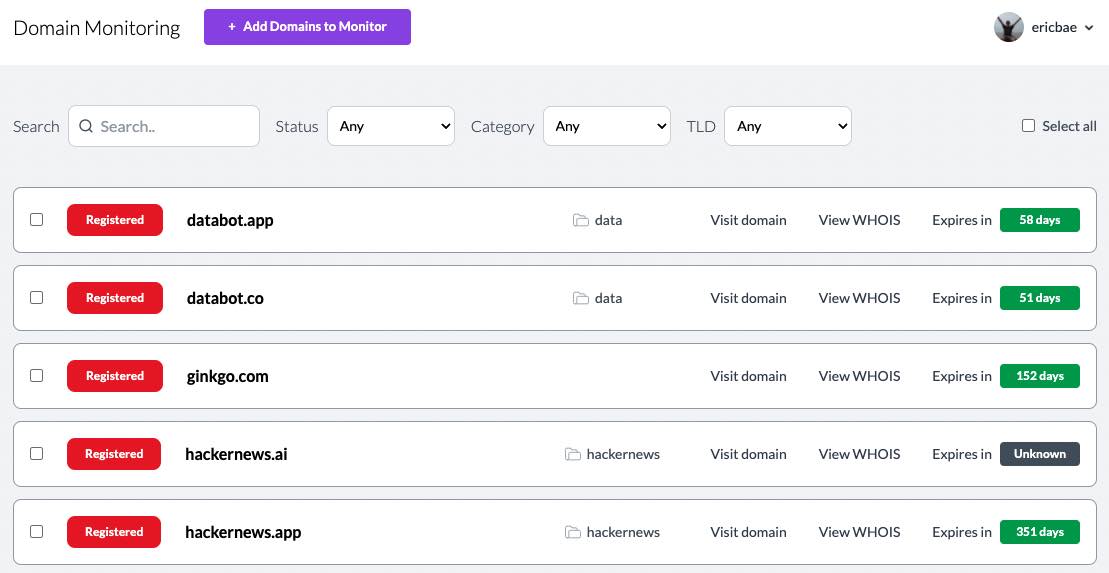The image size is (1109, 573).
Task: Focus the Search input field
Action: coord(164,126)
